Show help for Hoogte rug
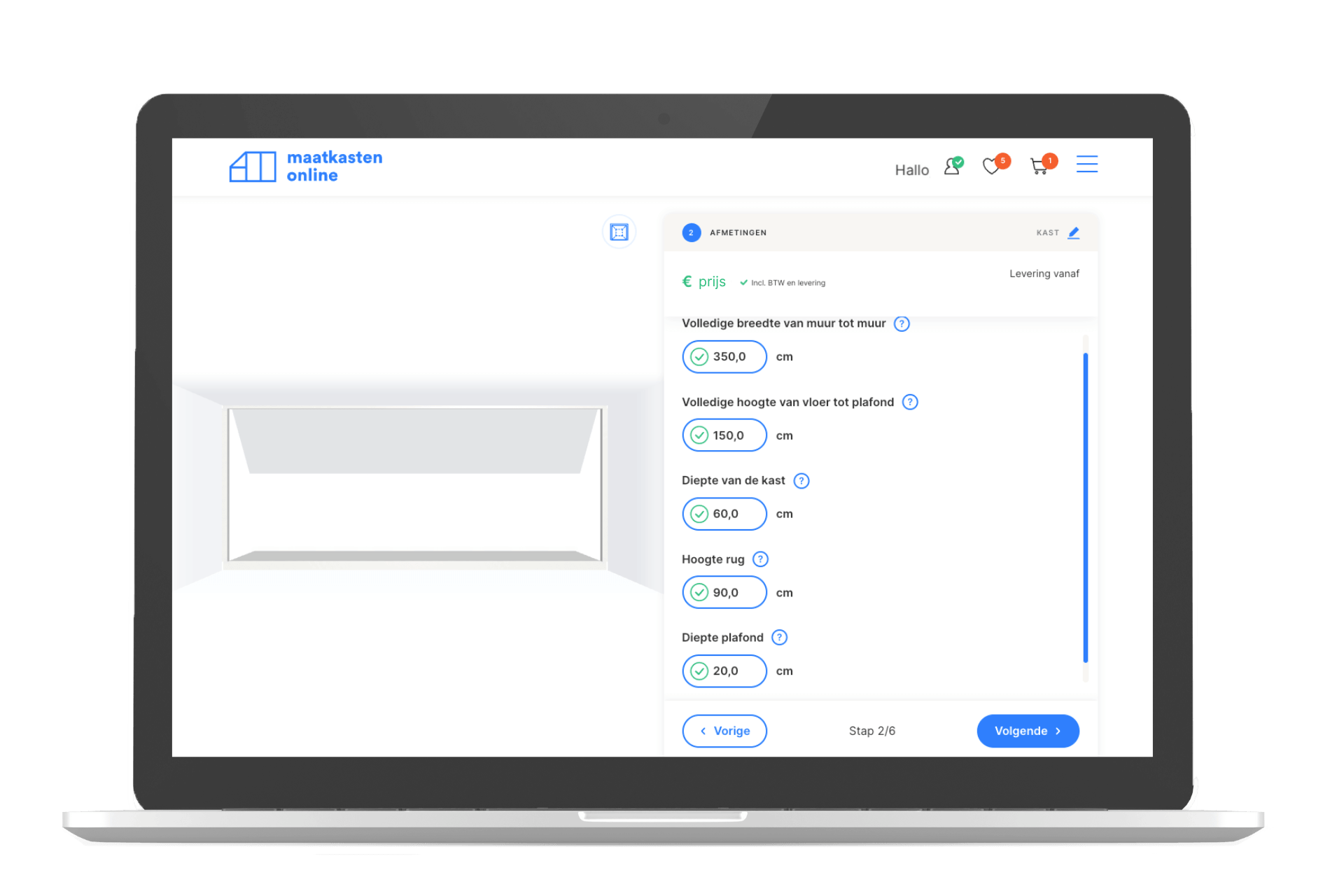Image resolution: width=1344 pixels, height=896 pixels. (760, 559)
